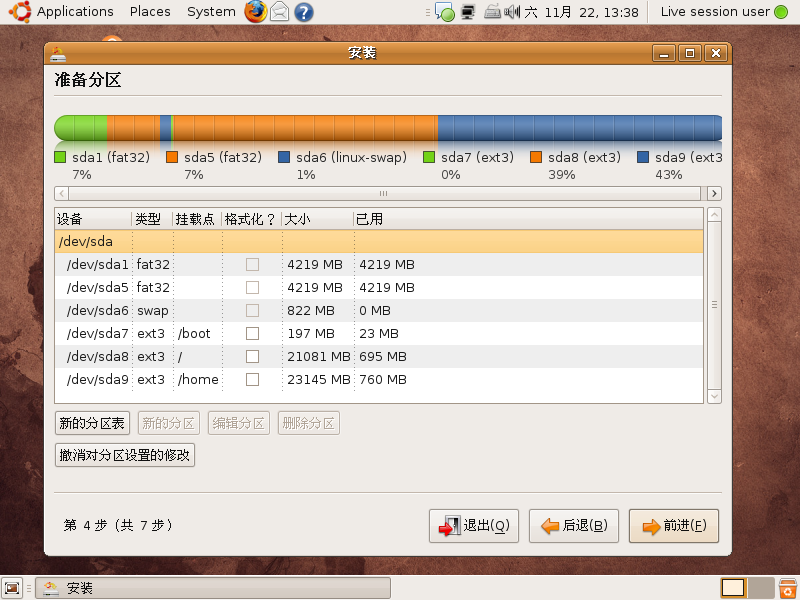
Task: Open the Places menu
Action: (150, 12)
